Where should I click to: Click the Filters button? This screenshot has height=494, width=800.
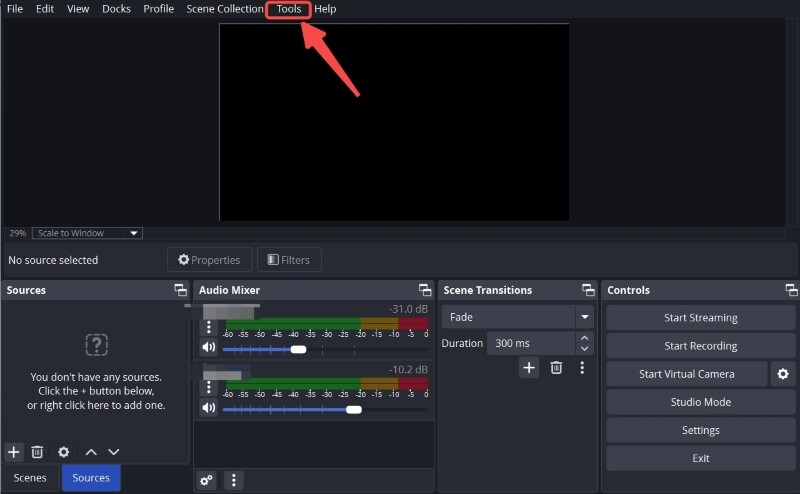[x=289, y=260]
